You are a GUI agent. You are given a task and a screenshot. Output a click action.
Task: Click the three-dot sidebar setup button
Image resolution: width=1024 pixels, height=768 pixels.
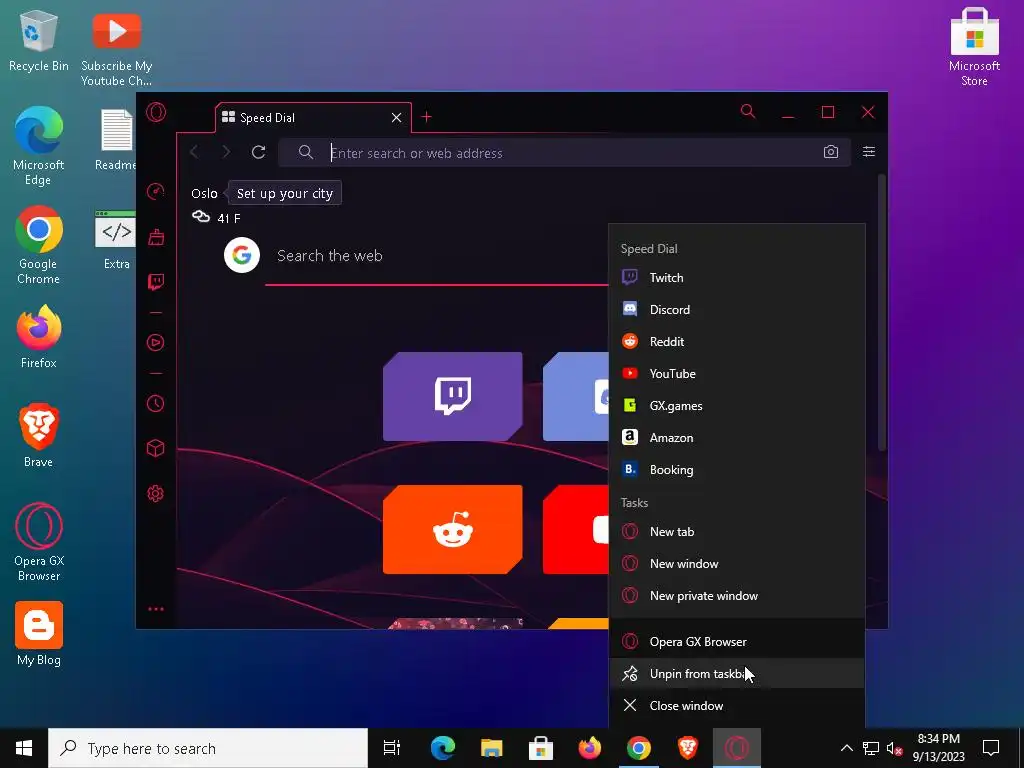point(155,609)
